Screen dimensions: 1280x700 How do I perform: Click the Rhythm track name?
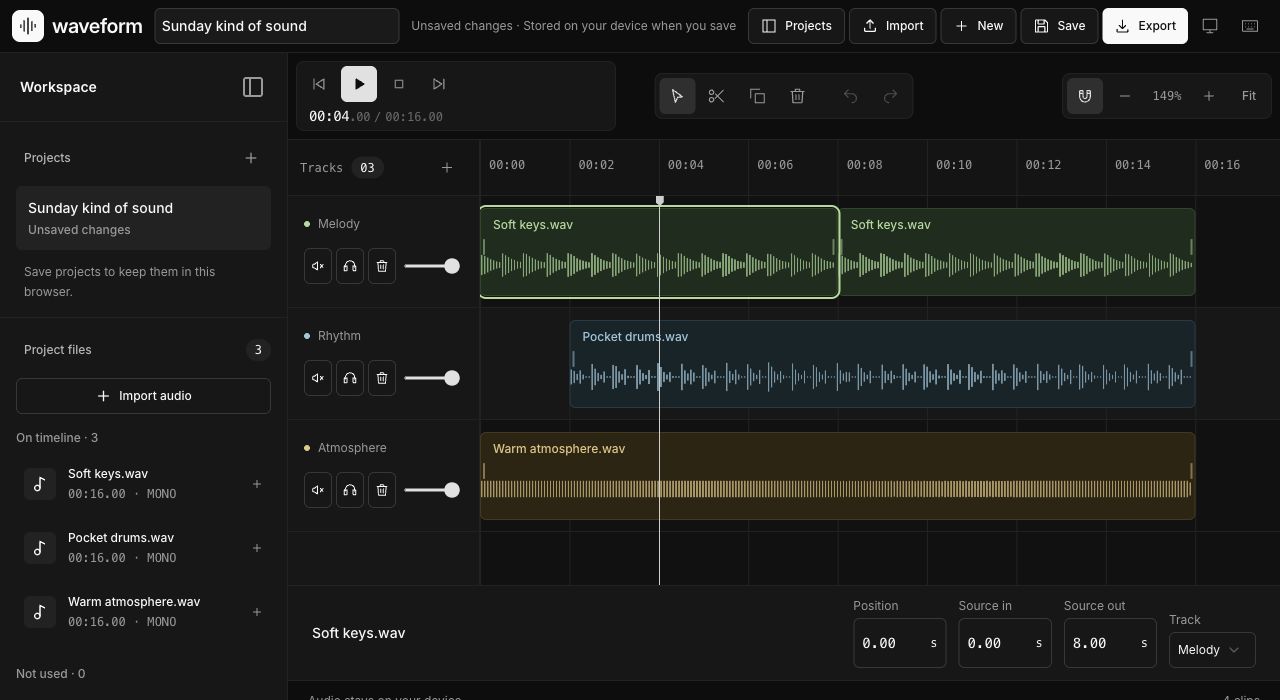pyautogui.click(x=339, y=336)
